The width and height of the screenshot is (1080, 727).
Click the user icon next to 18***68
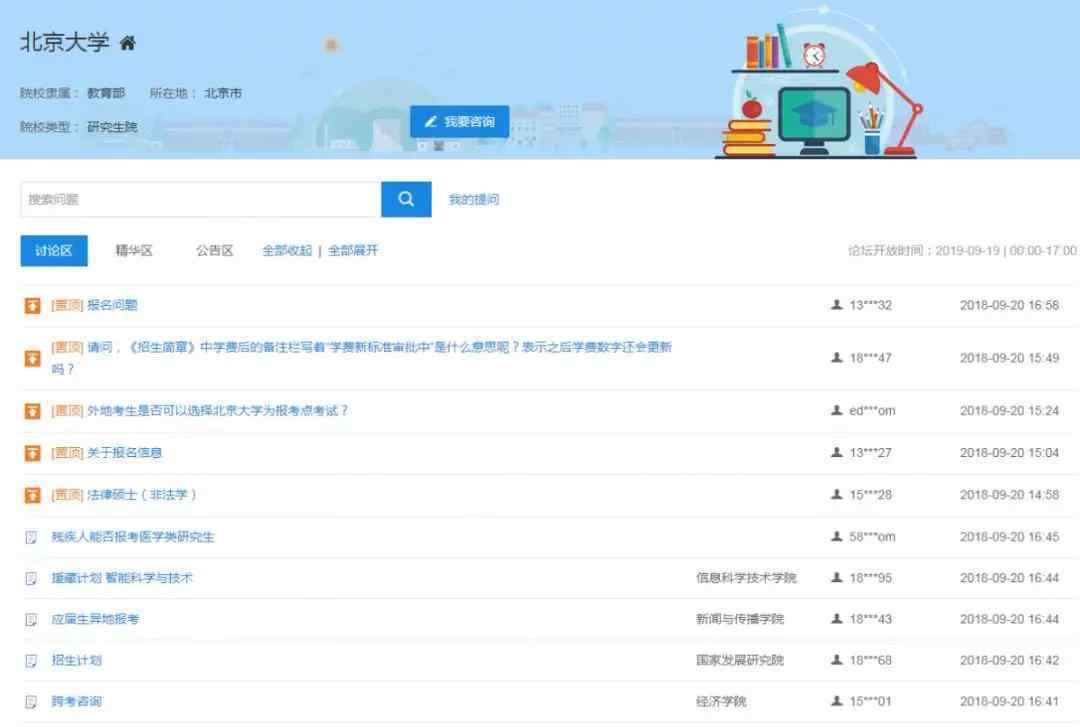click(x=837, y=659)
